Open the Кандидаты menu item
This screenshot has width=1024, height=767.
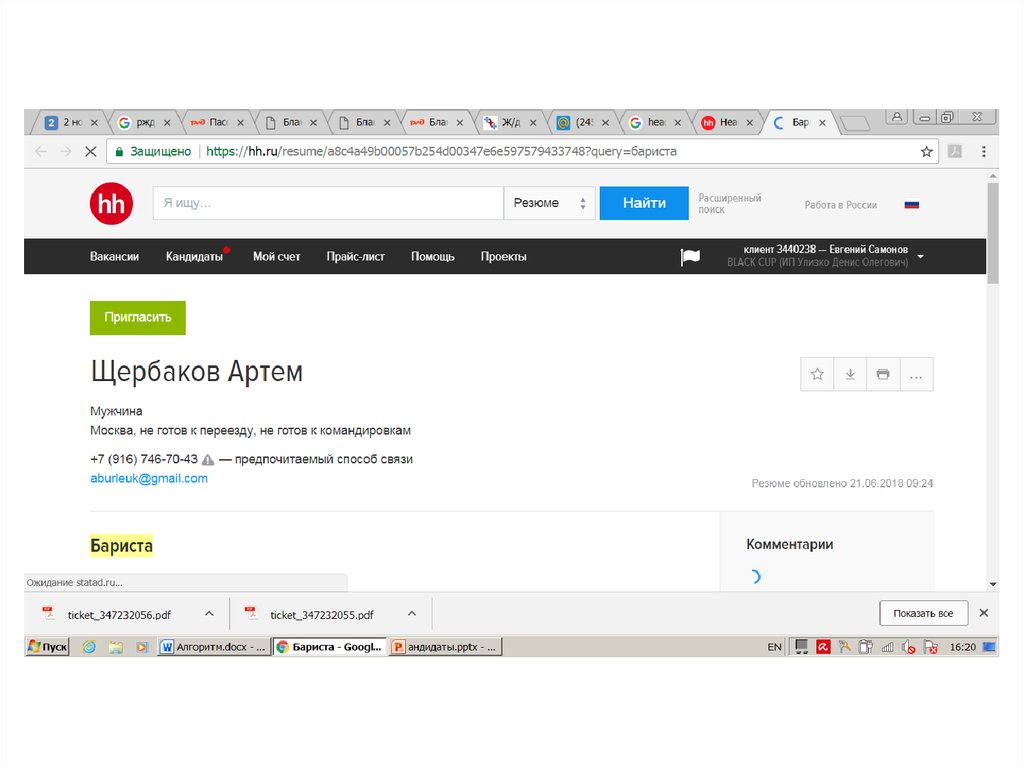[x=194, y=257]
